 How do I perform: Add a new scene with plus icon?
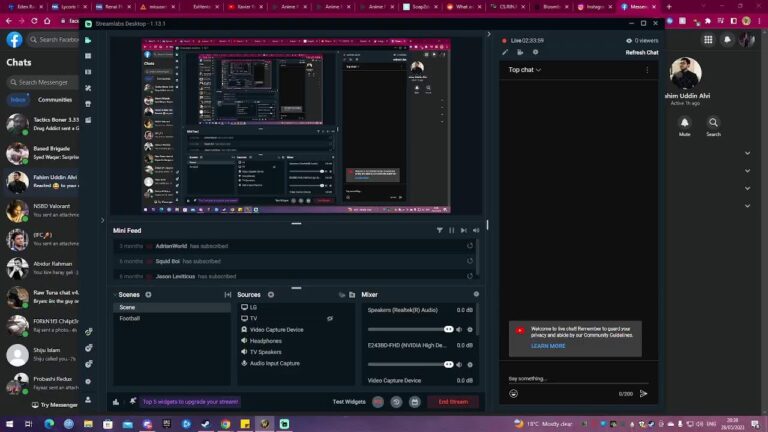pyautogui.click(x=149, y=295)
